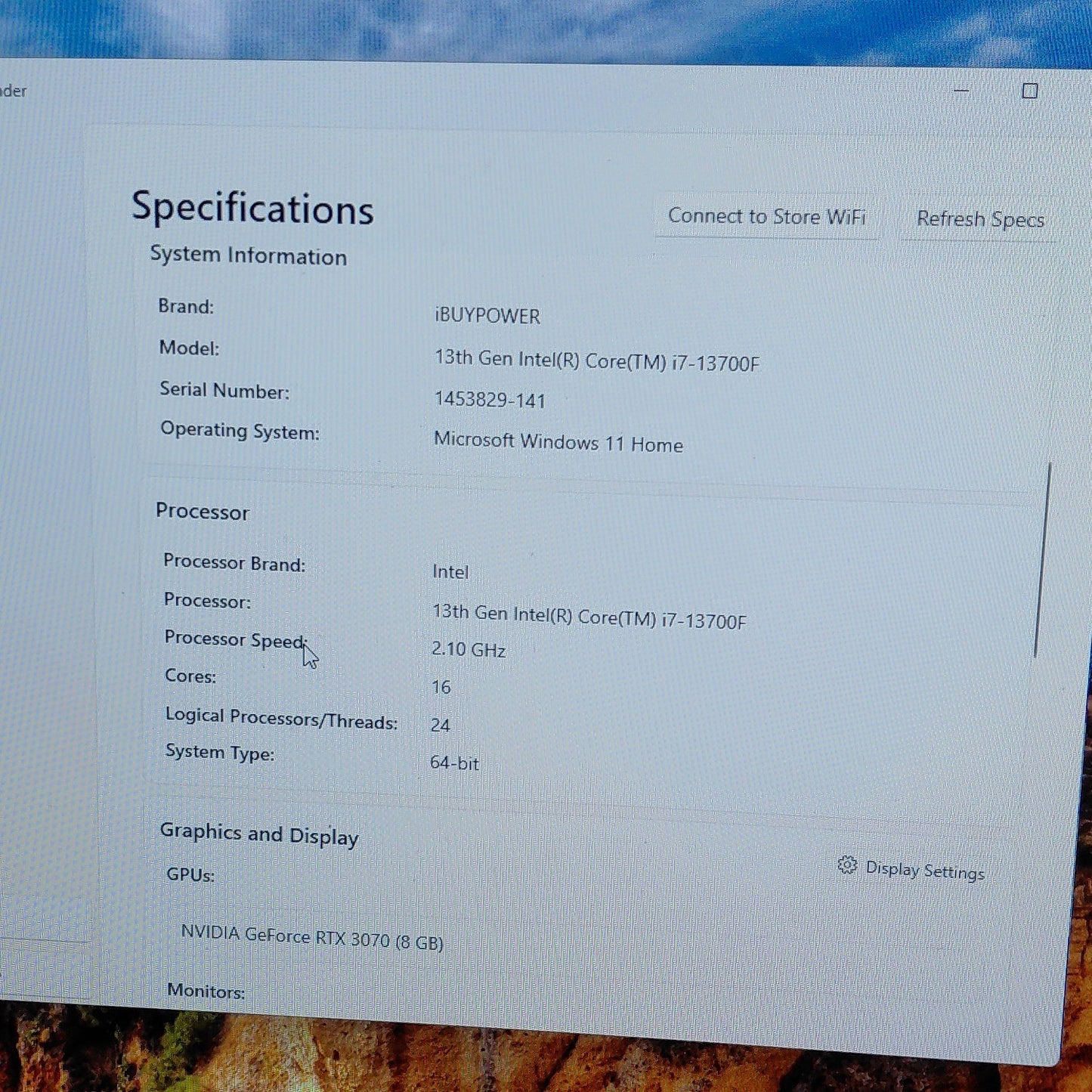This screenshot has height=1092, width=1092.
Task: Select the threads value 24
Action: (x=440, y=725)
